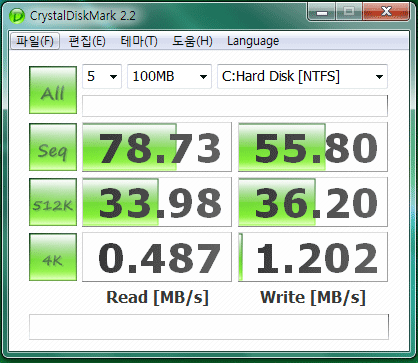Image resolution: width=418 pixels, height=363 pixels.
Task: Select the sequential write result 55.80
Action: point(313,147)
